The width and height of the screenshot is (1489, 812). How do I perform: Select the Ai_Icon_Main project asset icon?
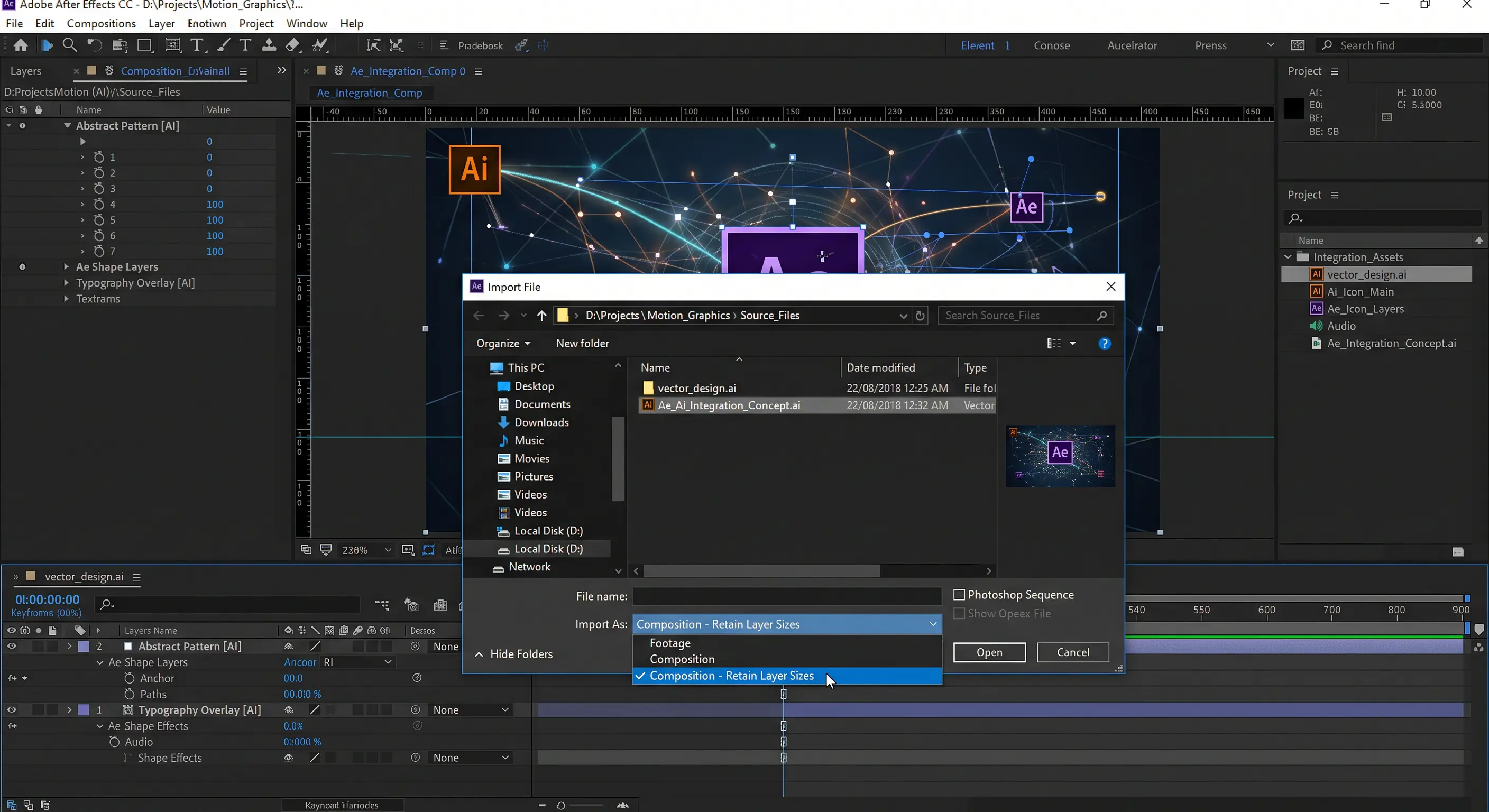(1317, 292)
